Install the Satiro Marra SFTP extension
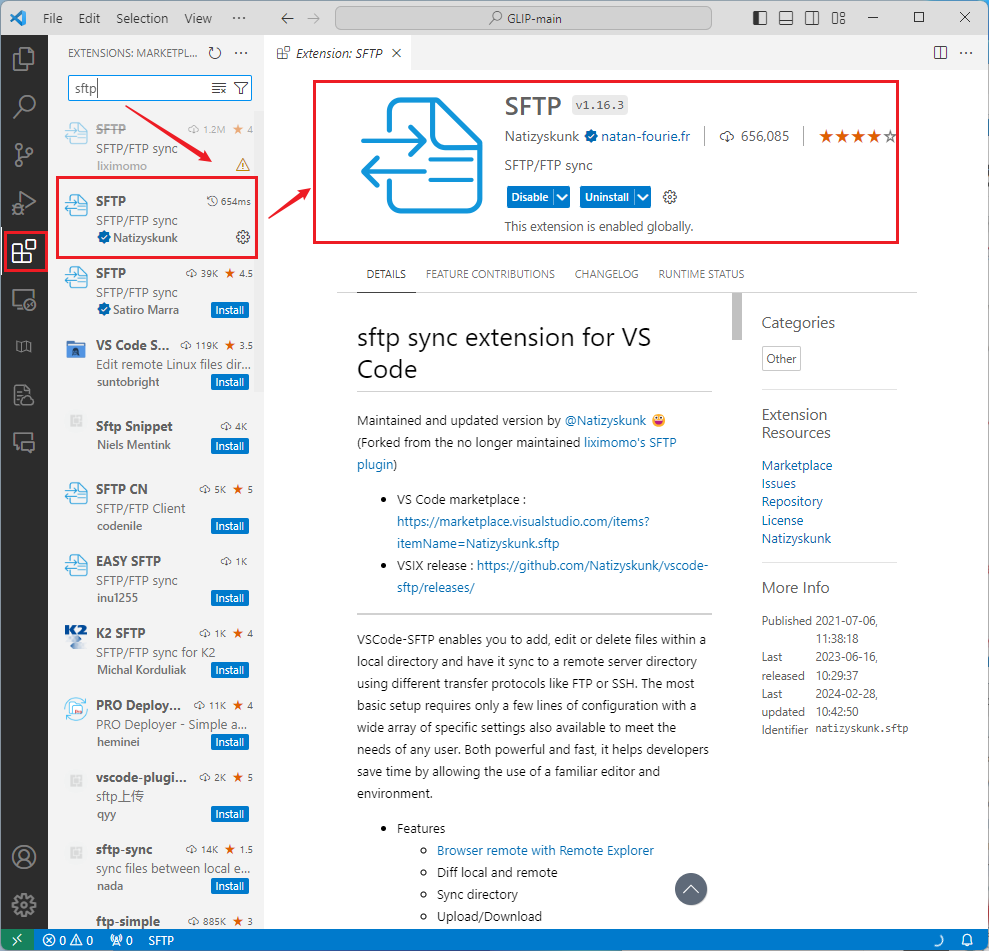The image size is (989, 951). coord(230,310)
